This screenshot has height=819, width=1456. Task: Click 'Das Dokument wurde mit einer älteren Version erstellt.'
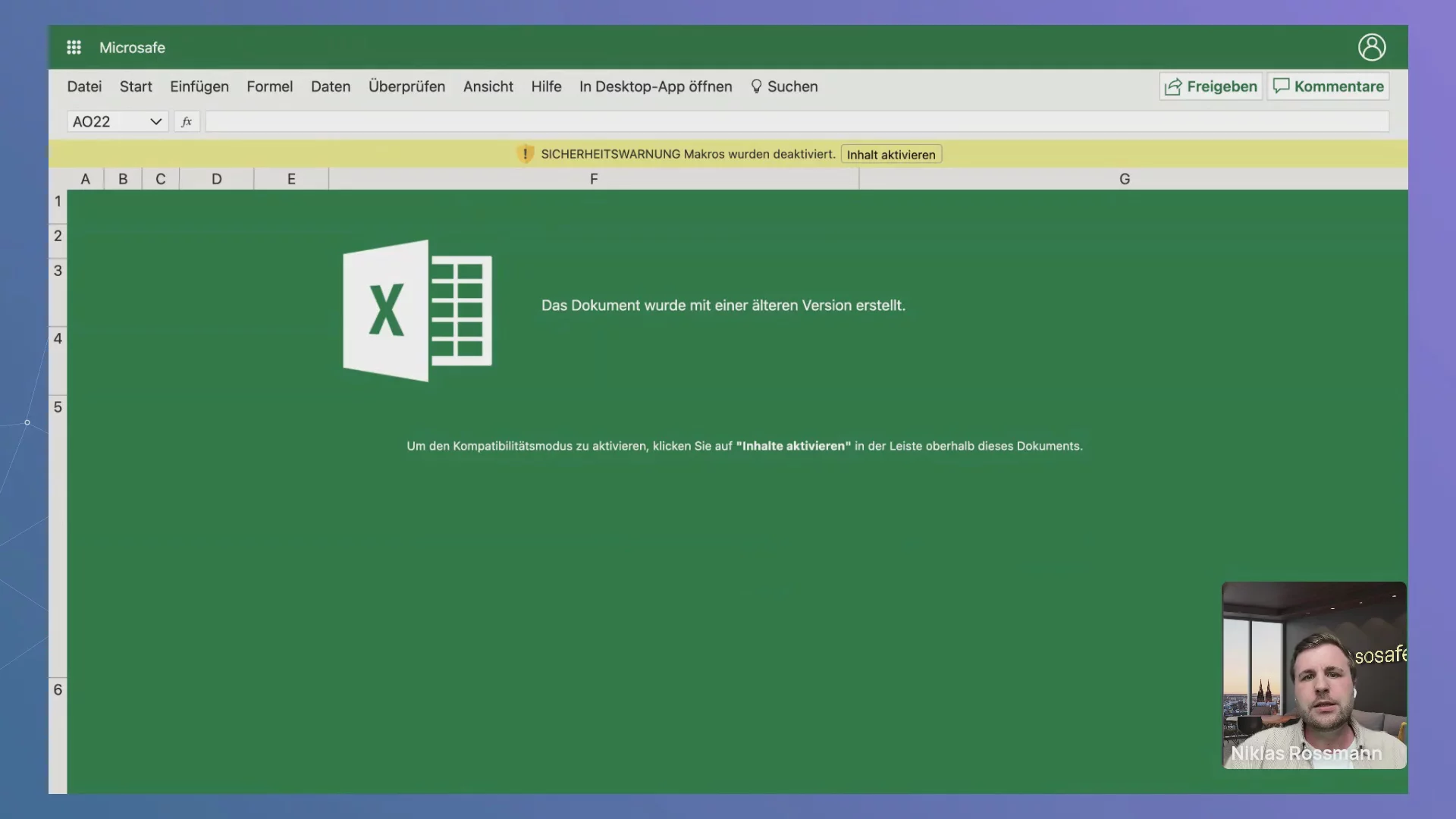[x=723, y=305]
